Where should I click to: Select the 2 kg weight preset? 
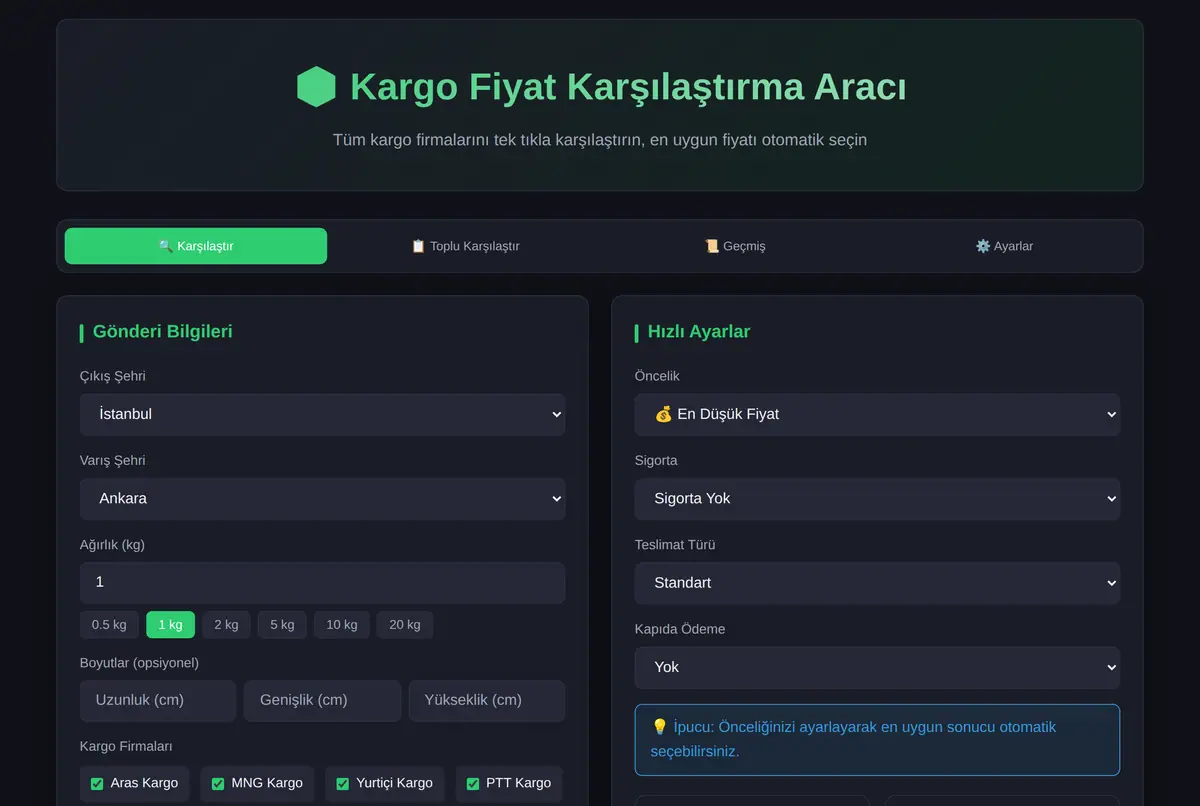click(226, 625)
